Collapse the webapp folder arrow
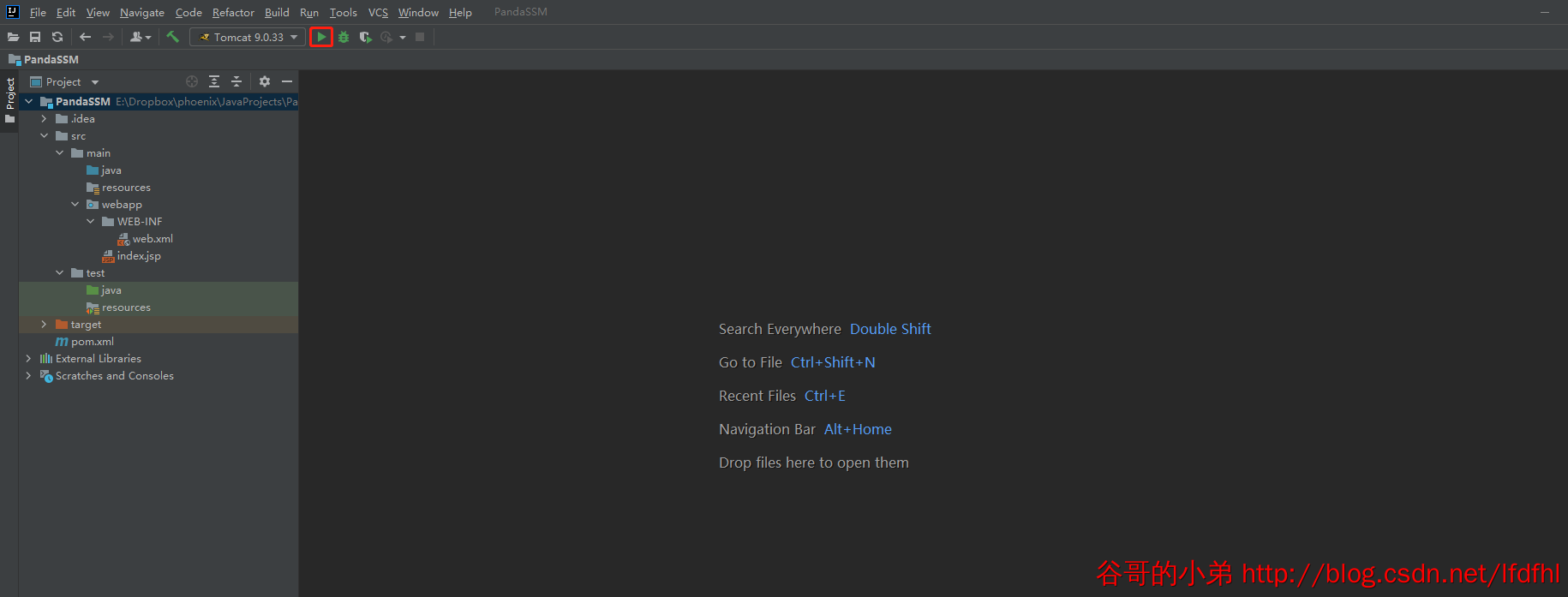Screen dimensions: 1568x597 coord(75,204)
